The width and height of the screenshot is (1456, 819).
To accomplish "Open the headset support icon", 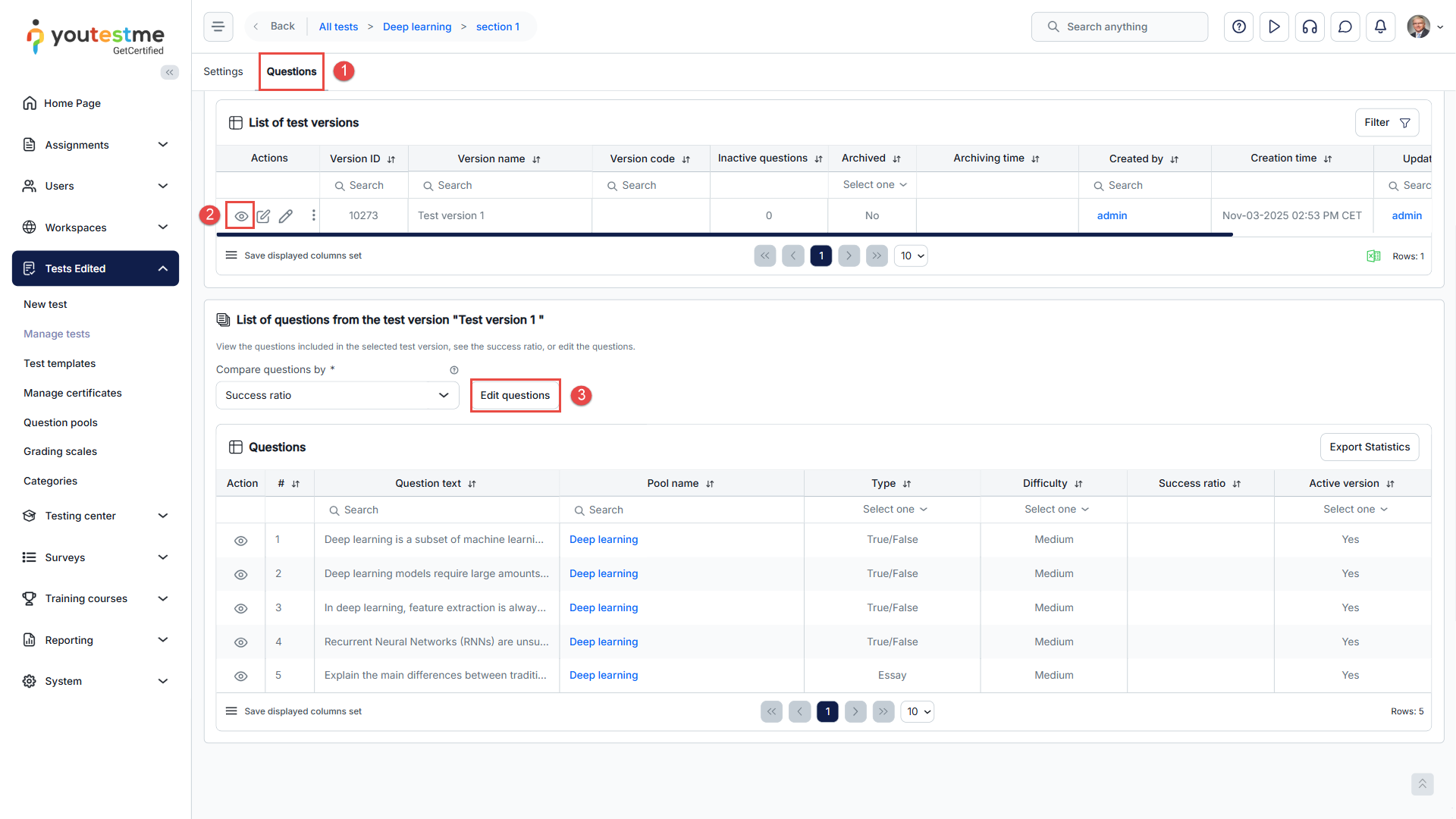I will 1310,27.
